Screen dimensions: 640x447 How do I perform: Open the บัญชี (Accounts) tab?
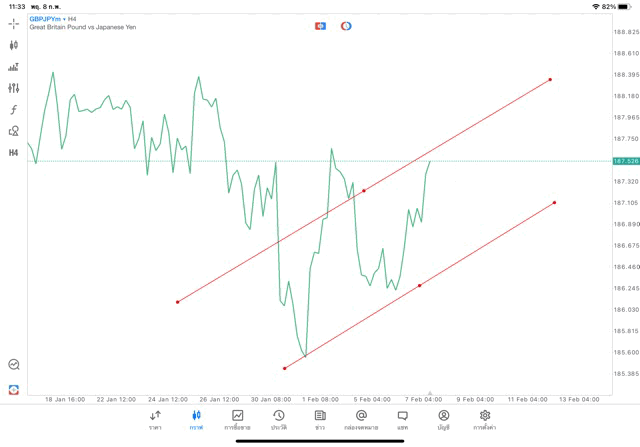click(443, 420)
